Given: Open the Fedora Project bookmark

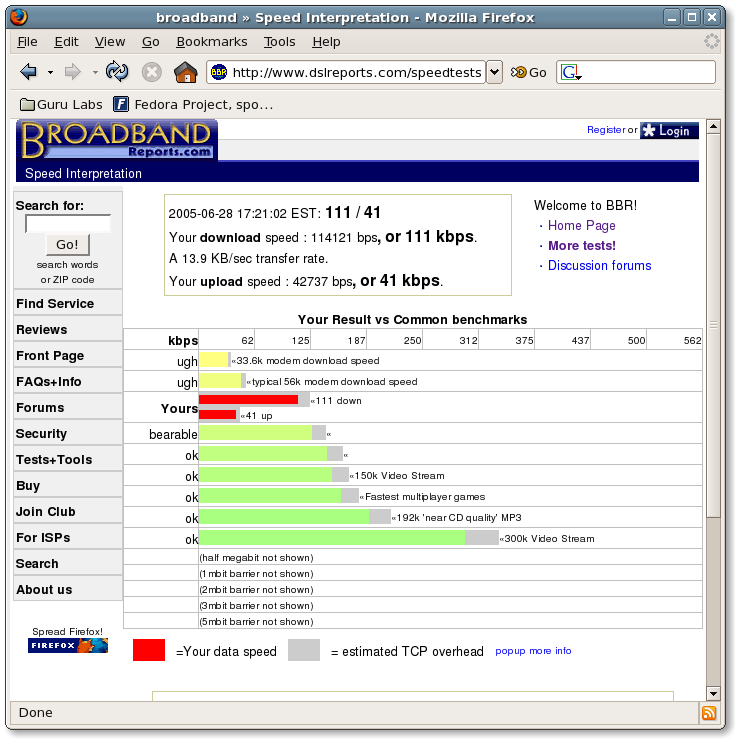Looking at the screenshot, I should coord(193,104).
